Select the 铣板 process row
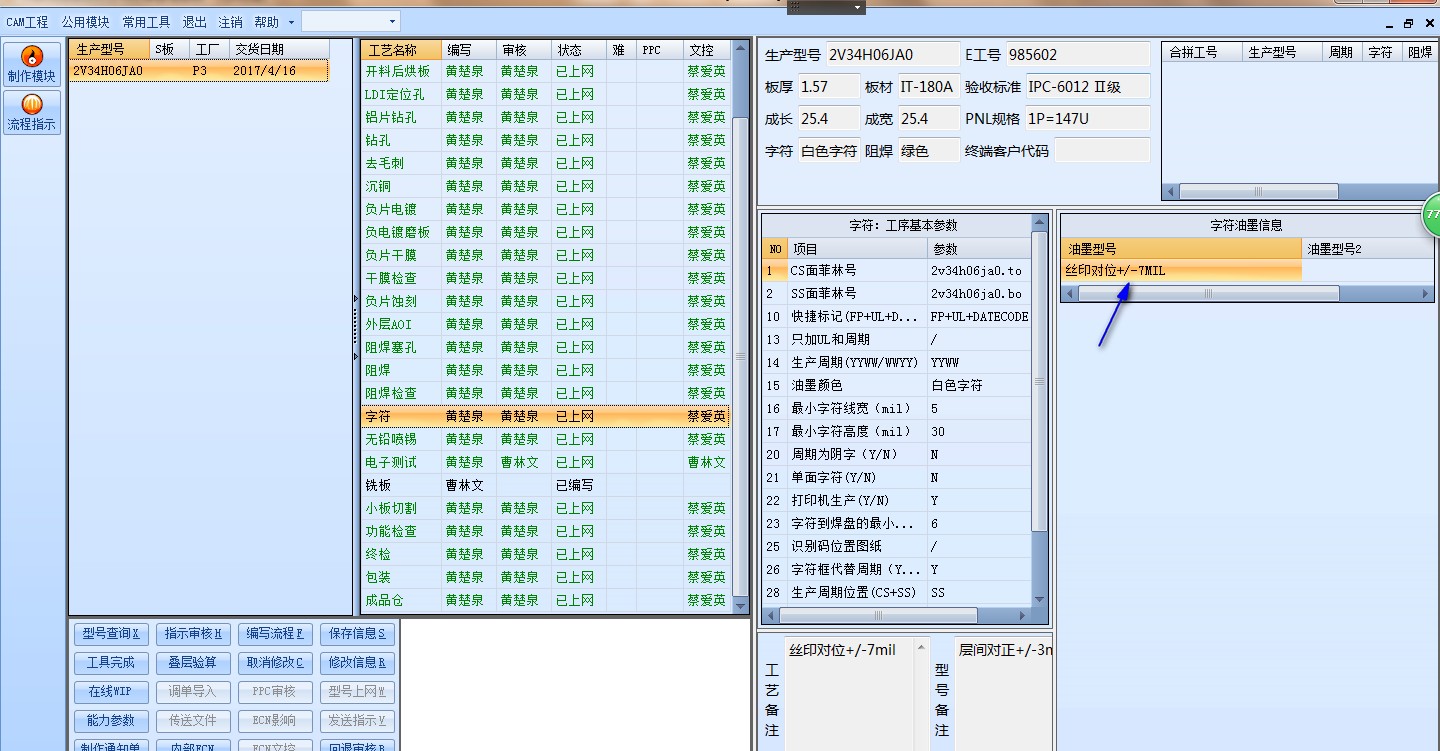The image size is (1440, 751). tap(546, 485)
